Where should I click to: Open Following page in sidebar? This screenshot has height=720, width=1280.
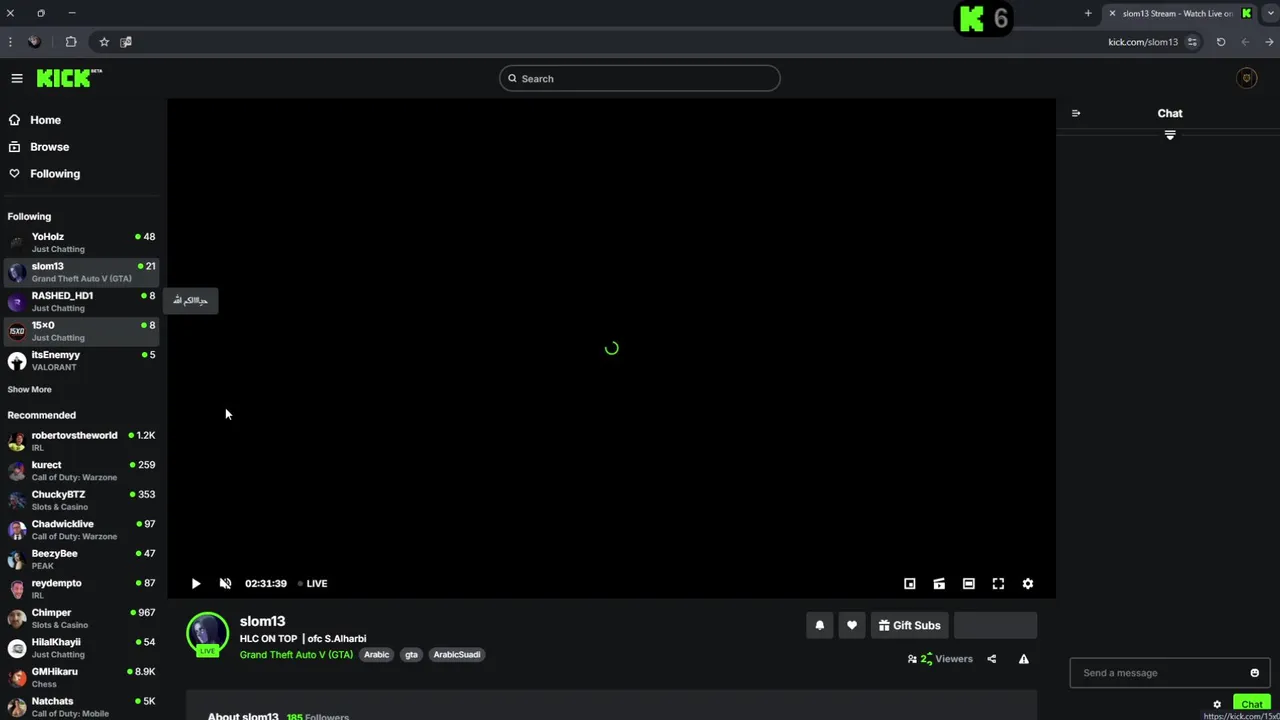(54, 174)
